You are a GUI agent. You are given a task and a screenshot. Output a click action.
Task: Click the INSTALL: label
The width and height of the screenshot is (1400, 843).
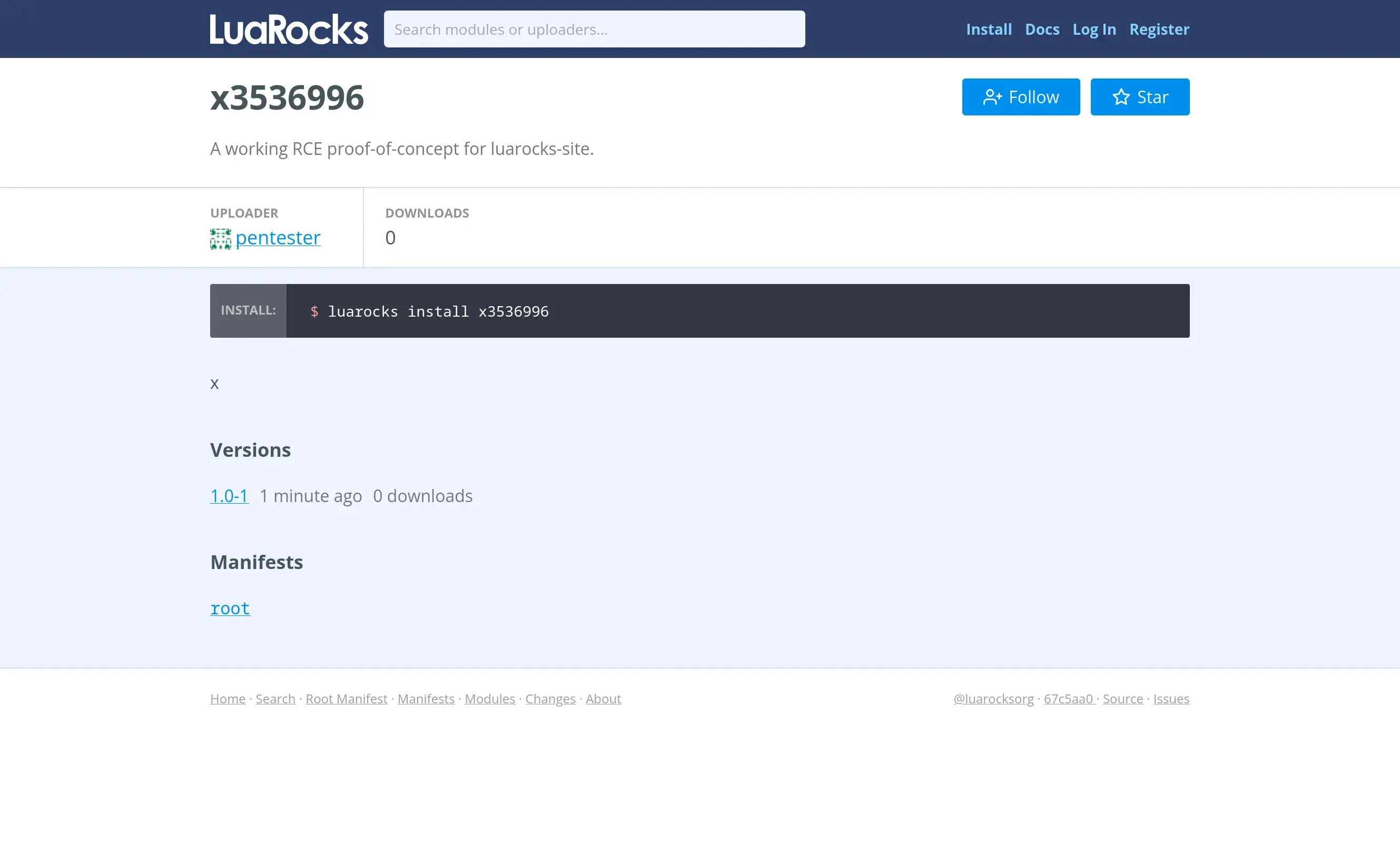coord(248,310)
